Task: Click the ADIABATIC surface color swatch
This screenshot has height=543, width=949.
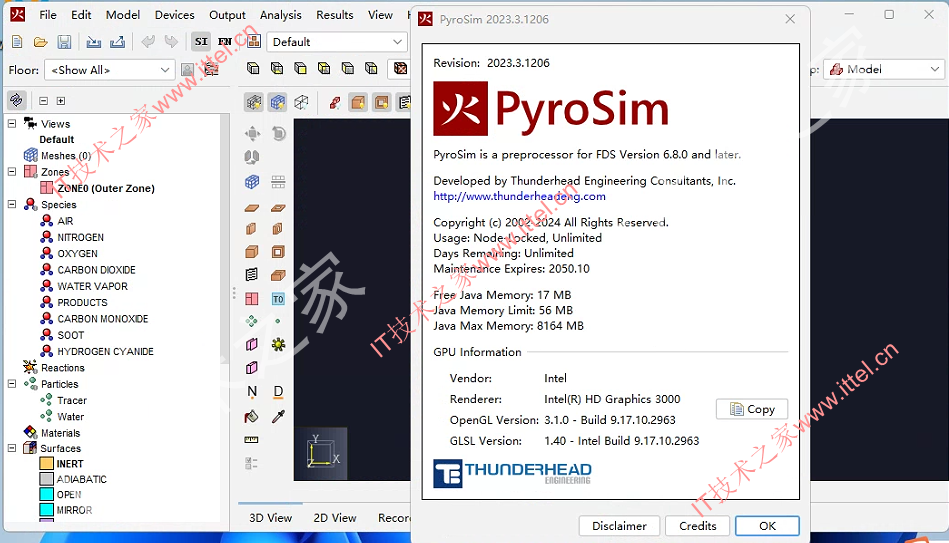Action: click(x=47, y=479)
